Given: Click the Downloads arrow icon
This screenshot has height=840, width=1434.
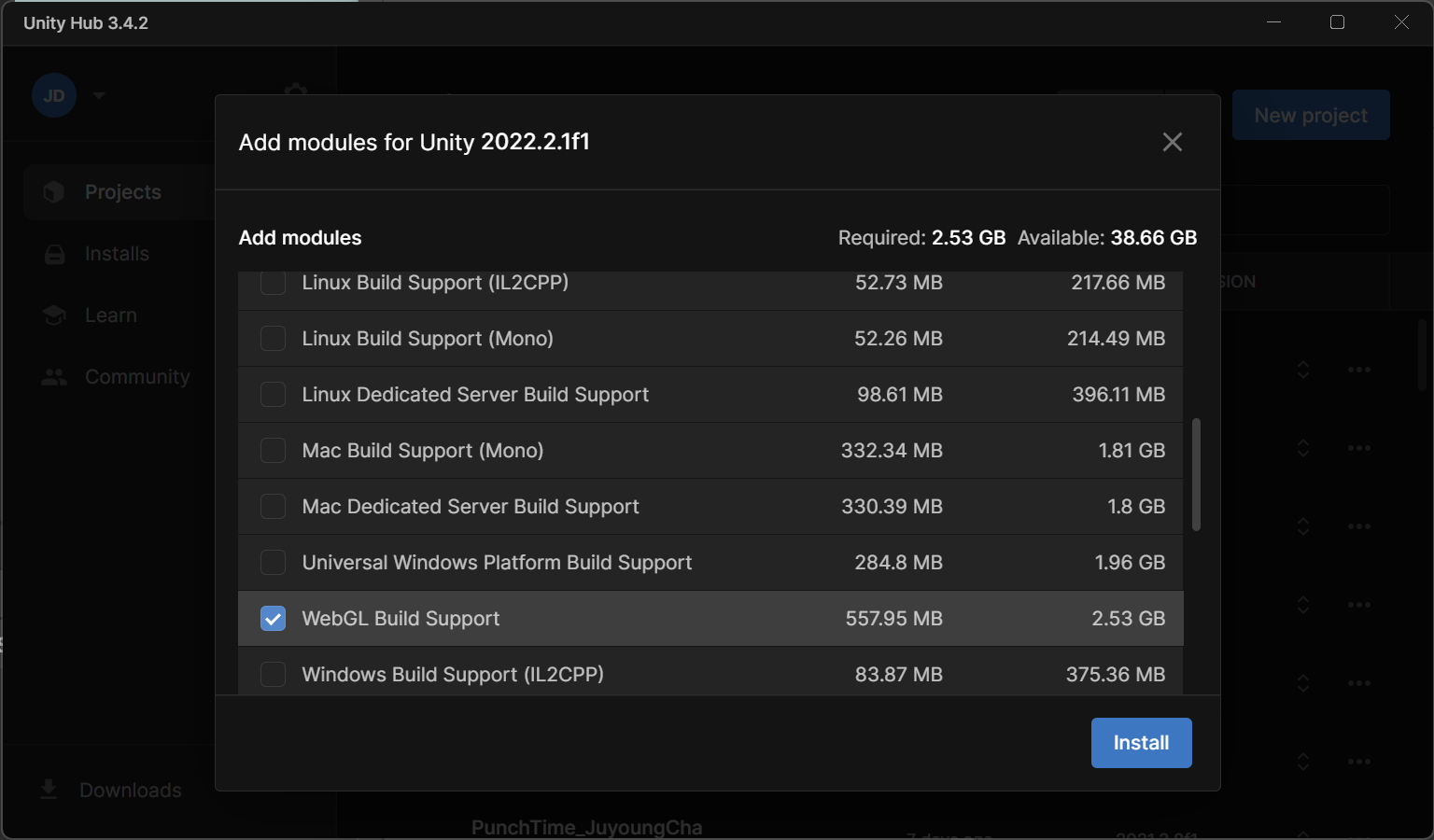Looking at the screenshot, I should pyautogui.click(x=49, y=790).
